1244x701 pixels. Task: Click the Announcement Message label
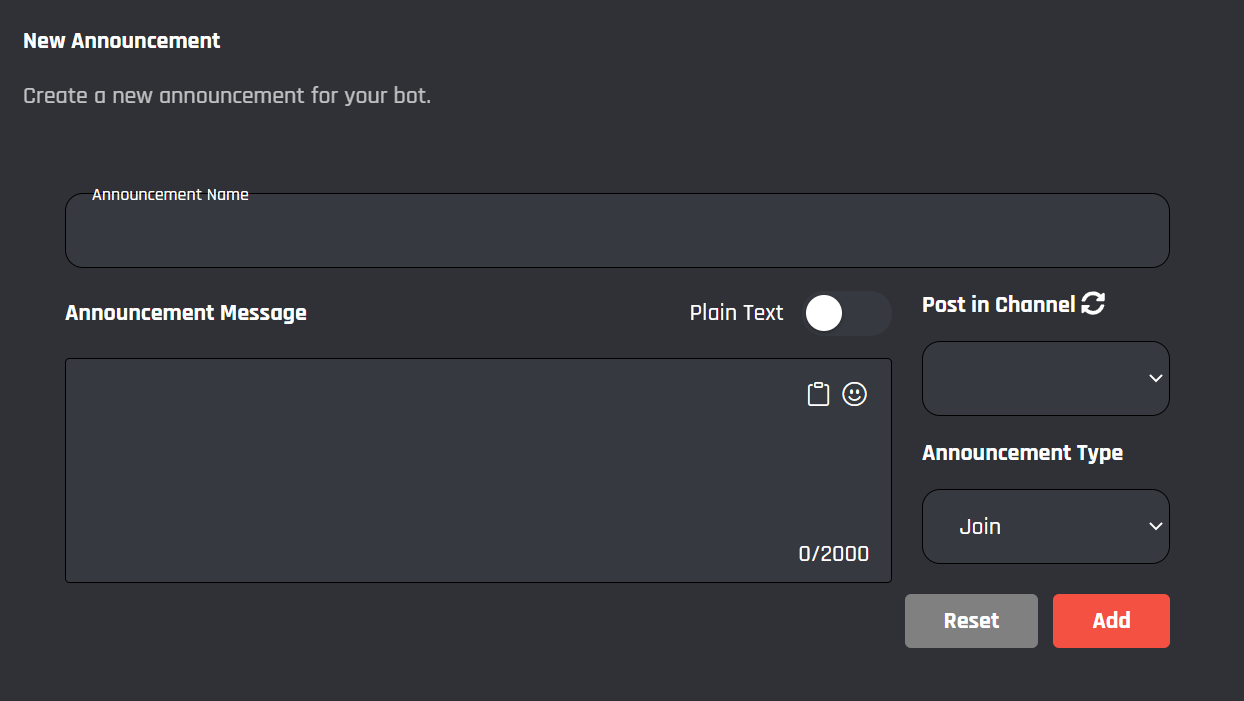click(186, 312)
